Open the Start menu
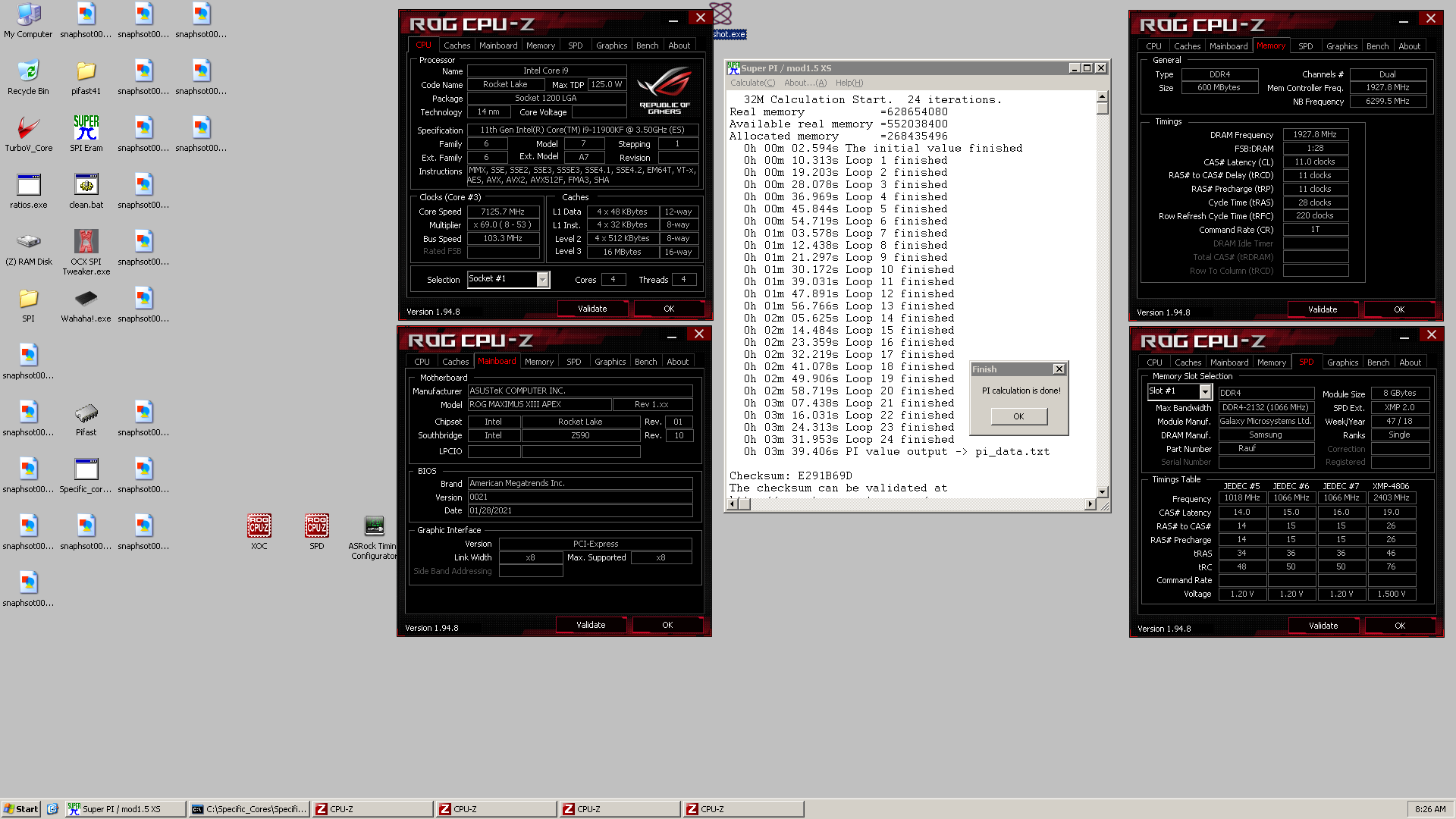The height and width of the screenshot is (819, 1456). [x=20, y=809]
